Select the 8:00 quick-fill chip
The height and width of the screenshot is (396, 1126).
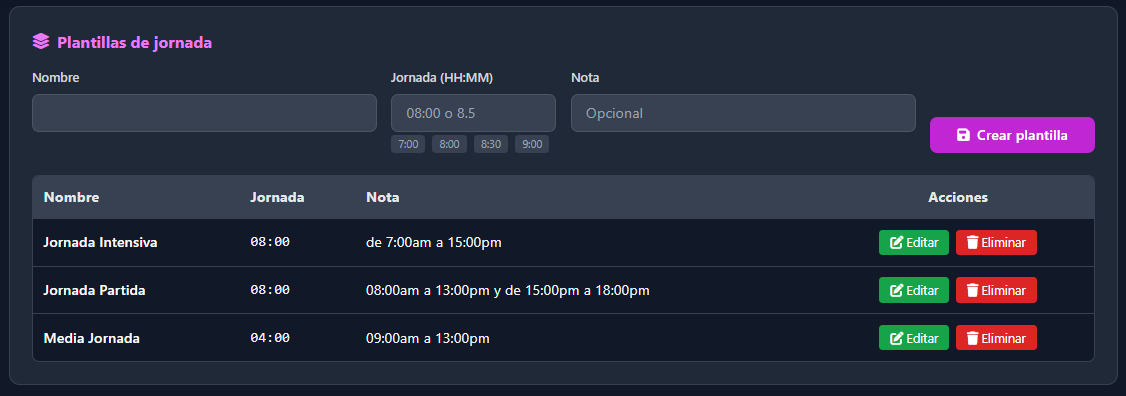450,144
